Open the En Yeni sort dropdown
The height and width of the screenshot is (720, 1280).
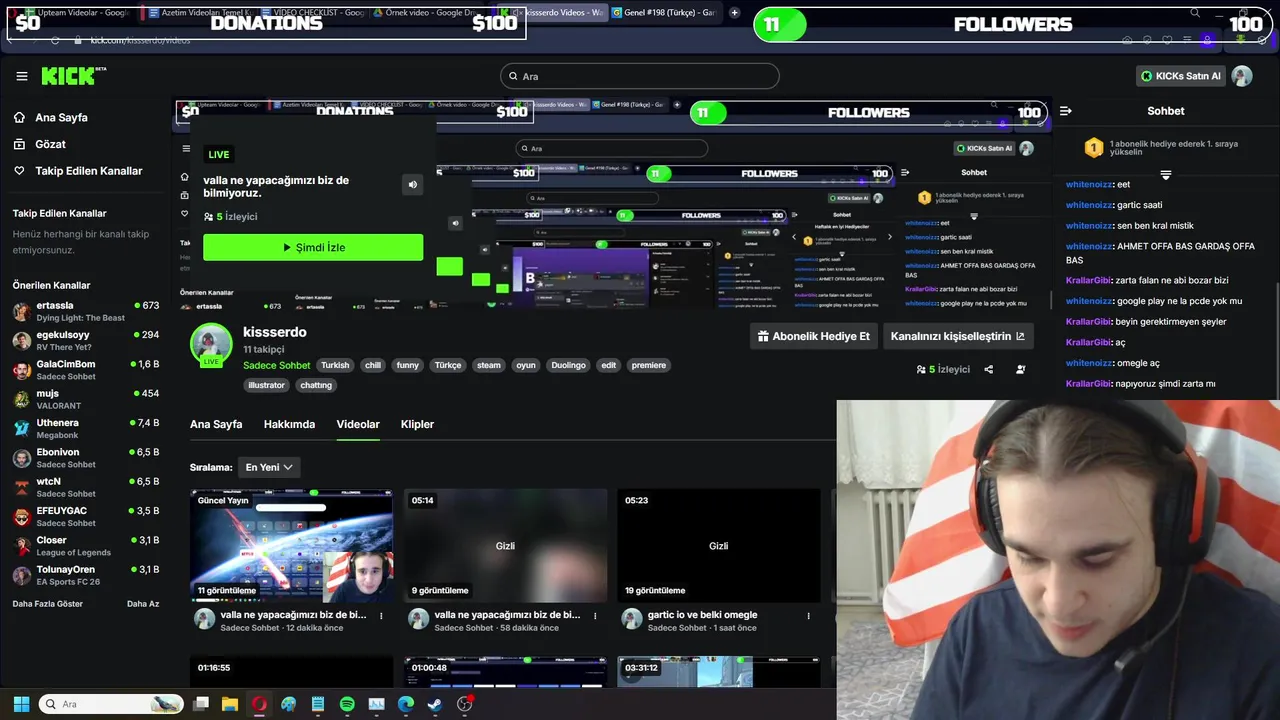(x=269, y=467)
